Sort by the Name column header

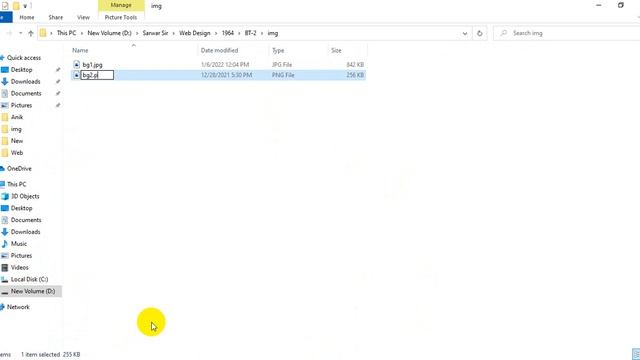click(80, 50)
